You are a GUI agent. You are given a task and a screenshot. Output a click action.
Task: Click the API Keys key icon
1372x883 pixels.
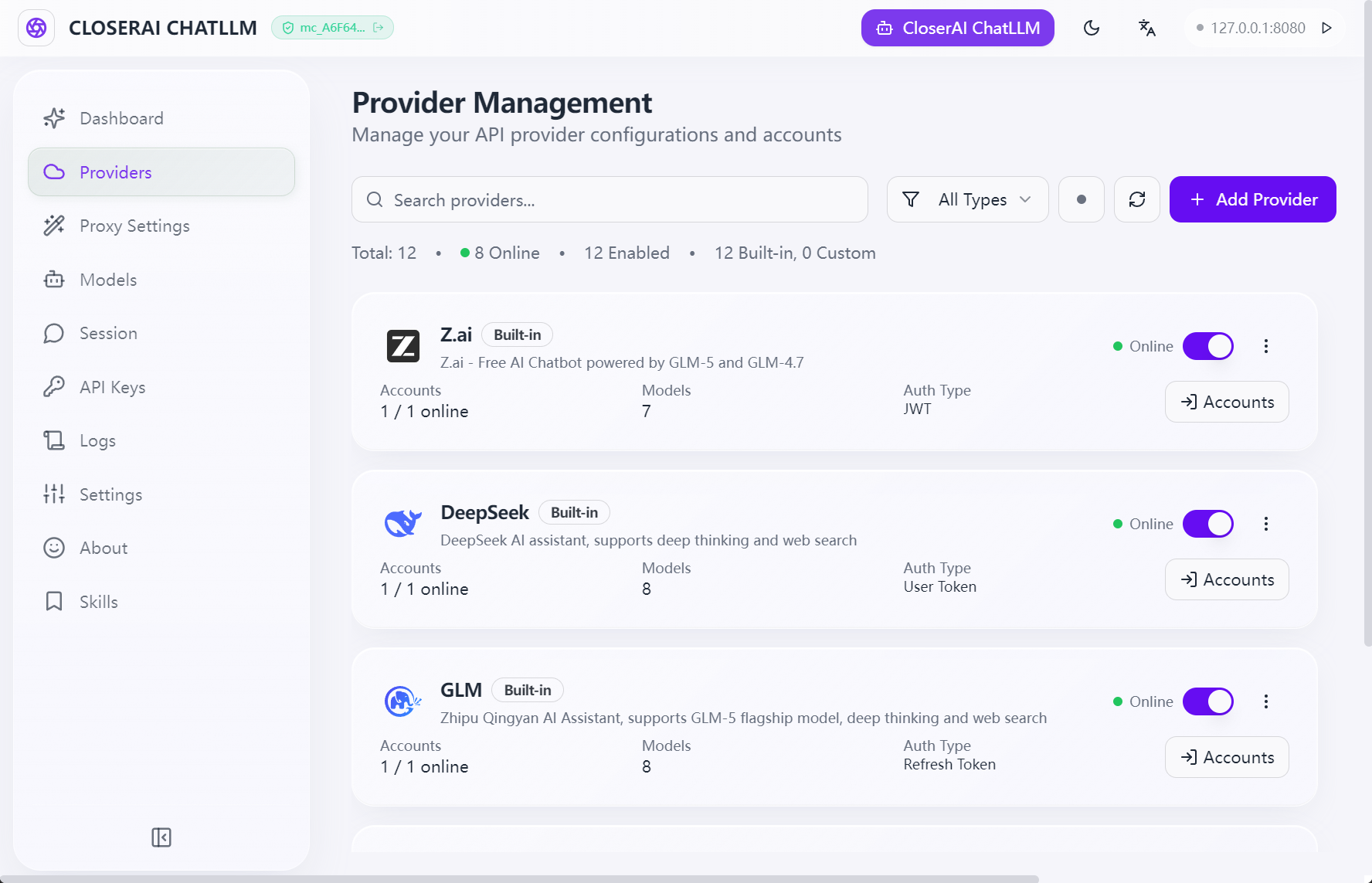(x=54, y=387)
